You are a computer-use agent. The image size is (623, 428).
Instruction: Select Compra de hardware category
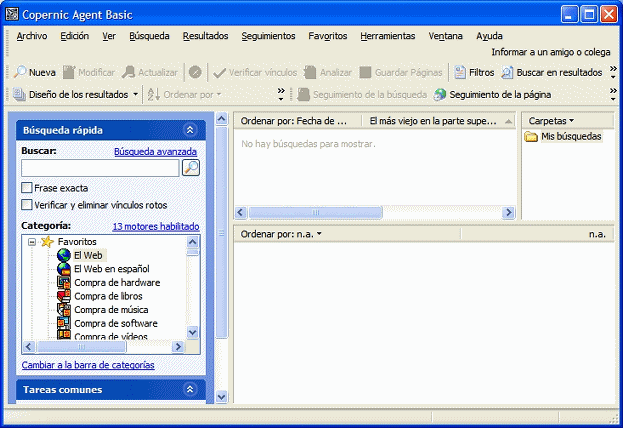64,283
